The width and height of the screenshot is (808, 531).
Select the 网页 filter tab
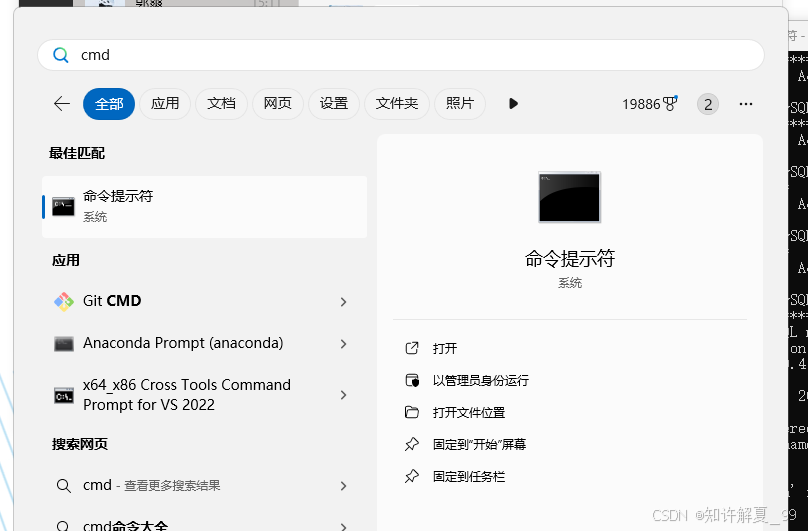pos(278,104)
